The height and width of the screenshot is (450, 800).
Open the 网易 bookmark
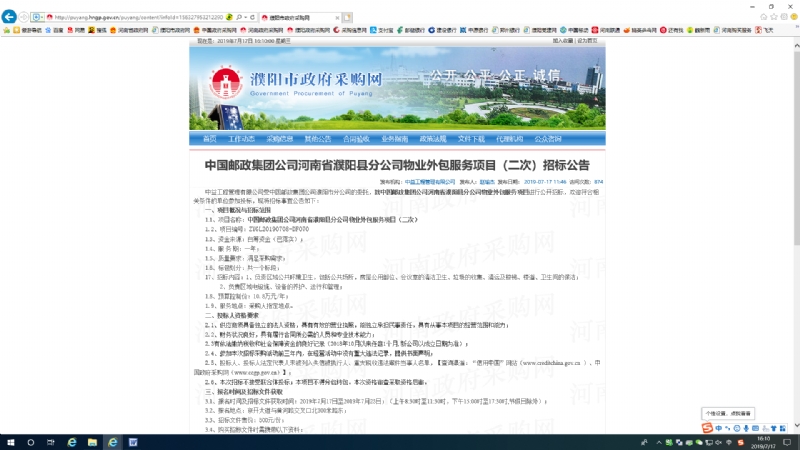click(76, 30)
